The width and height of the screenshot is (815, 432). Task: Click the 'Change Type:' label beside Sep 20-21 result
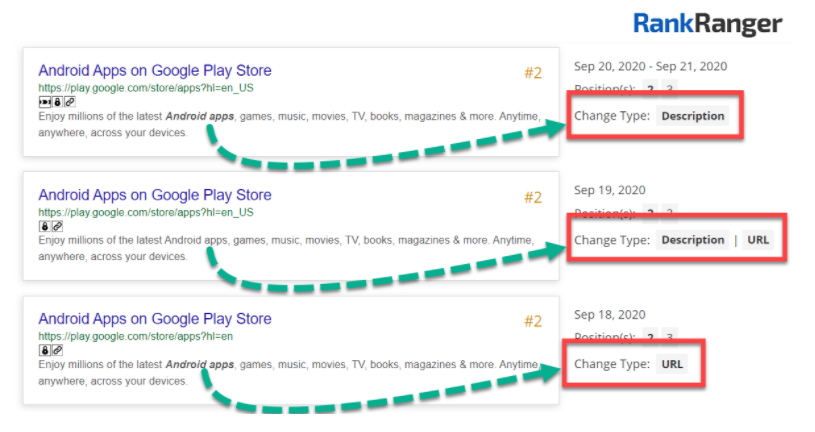click(612, 116)
